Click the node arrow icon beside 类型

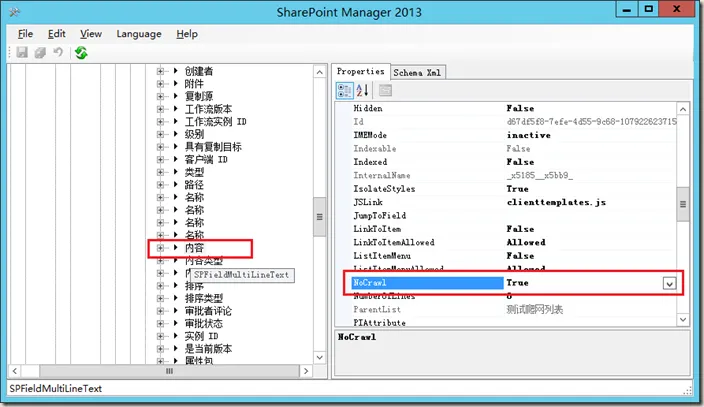tap(176, 172)
